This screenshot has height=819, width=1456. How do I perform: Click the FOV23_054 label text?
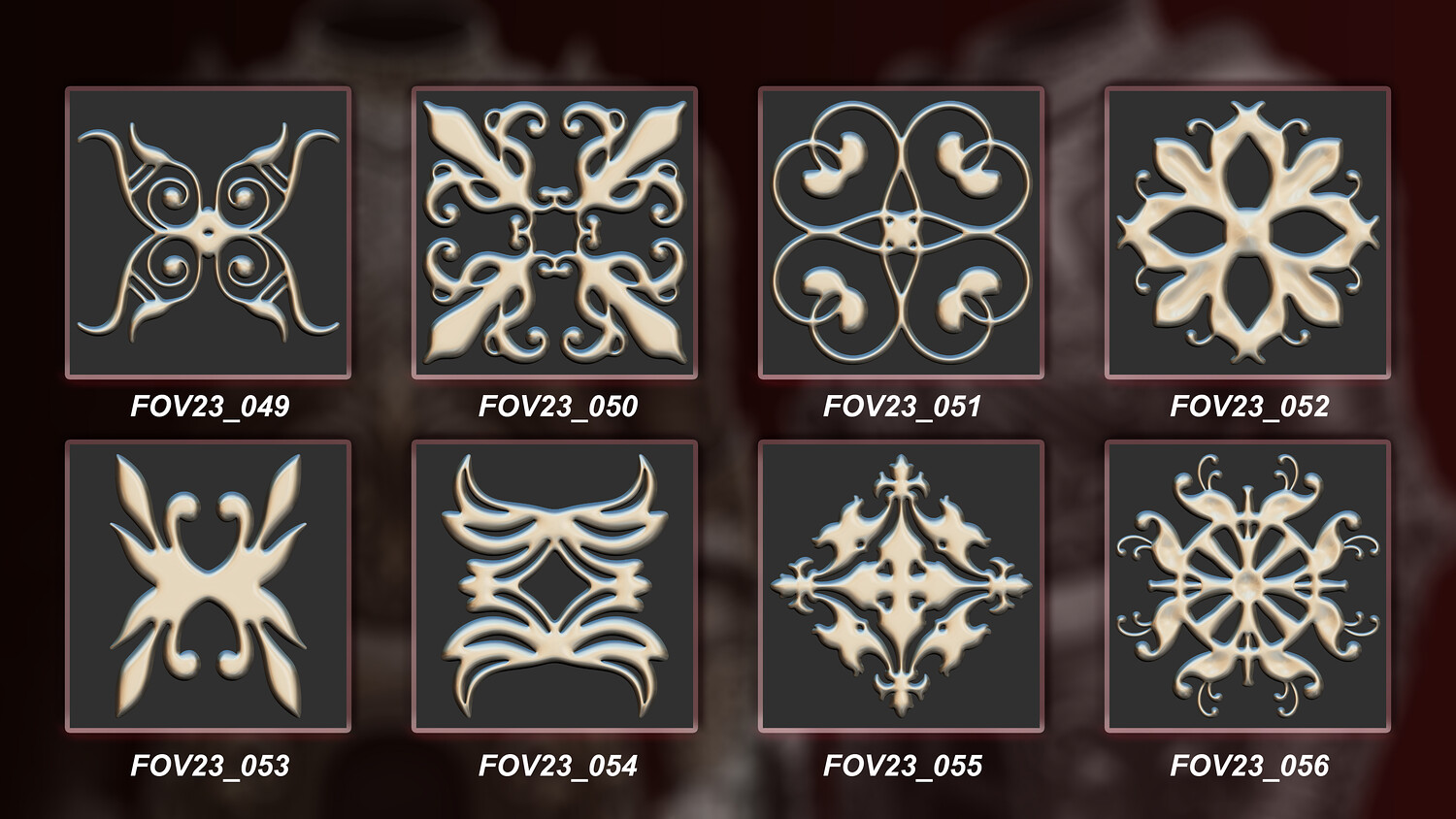(x=557, y=766)
